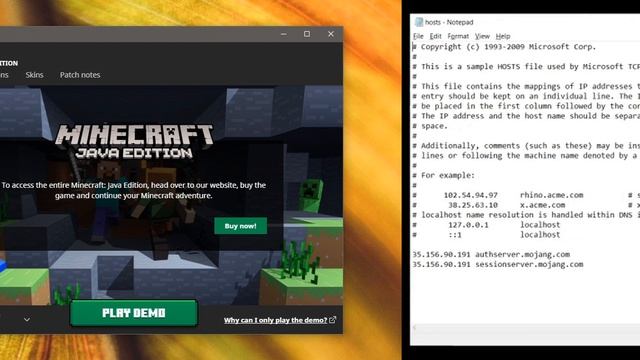Click the '127.0.0.1' address in Notepad
The height and width of the screenshot is (360, 640).
[468, 225]
